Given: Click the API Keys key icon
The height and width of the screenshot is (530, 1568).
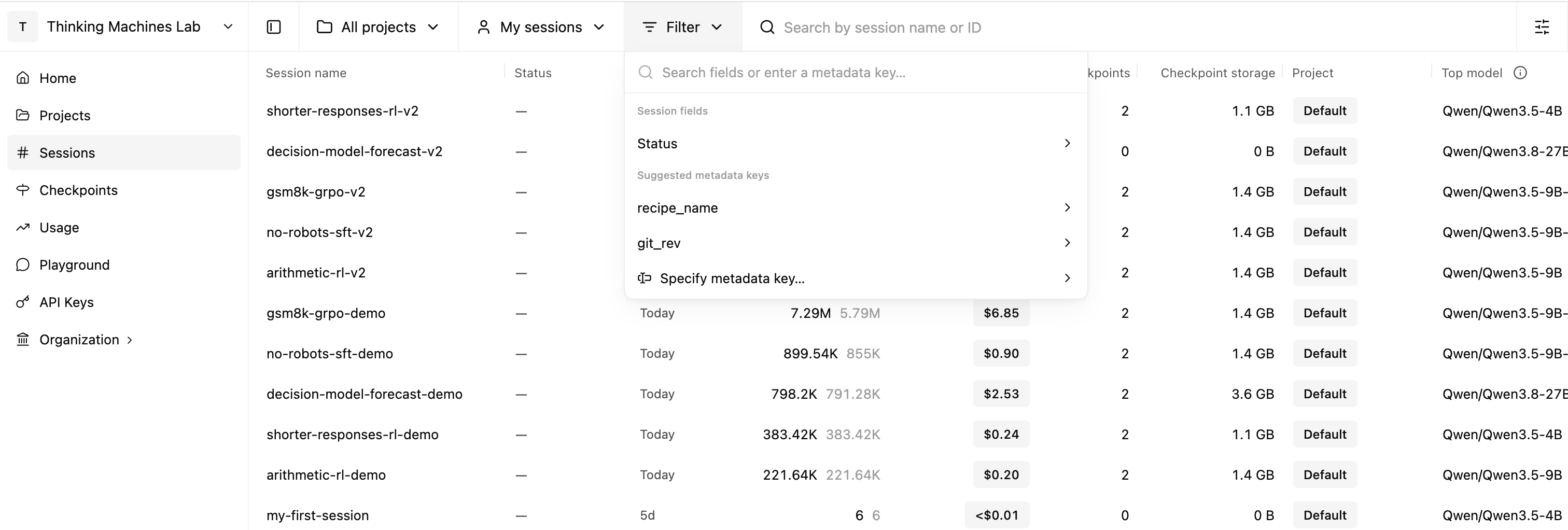Looking at the screenshot, I should 23,302.
